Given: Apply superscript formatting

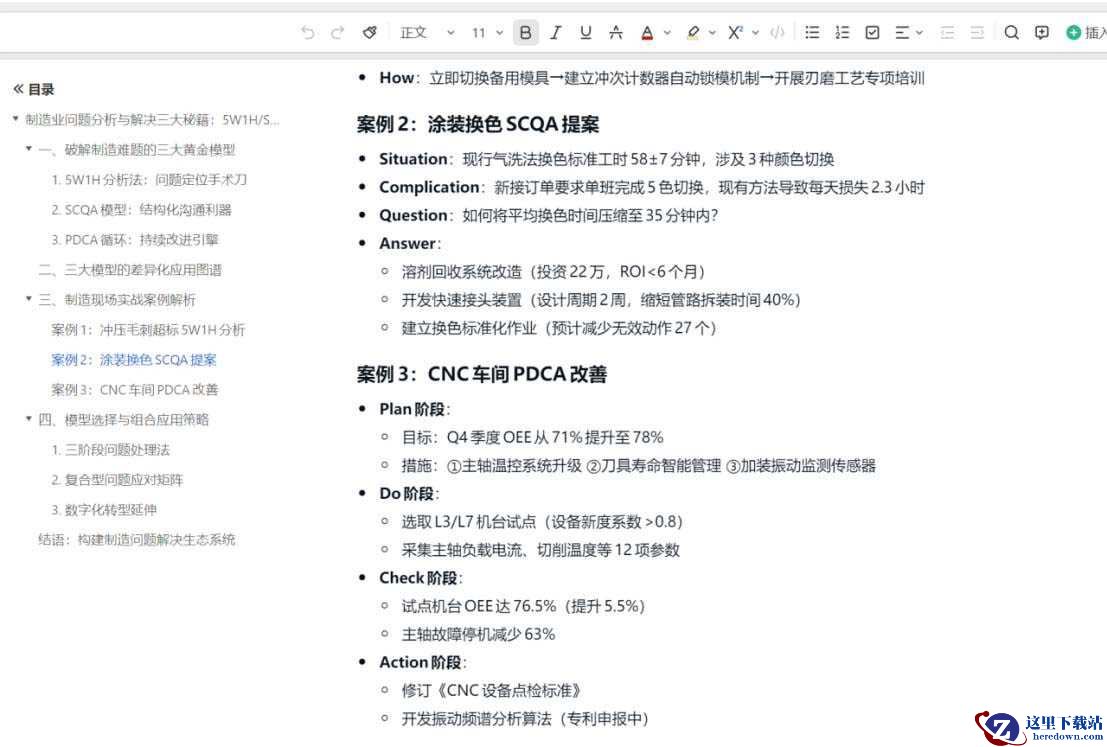Looking at the screenshot, I should 735,32.
